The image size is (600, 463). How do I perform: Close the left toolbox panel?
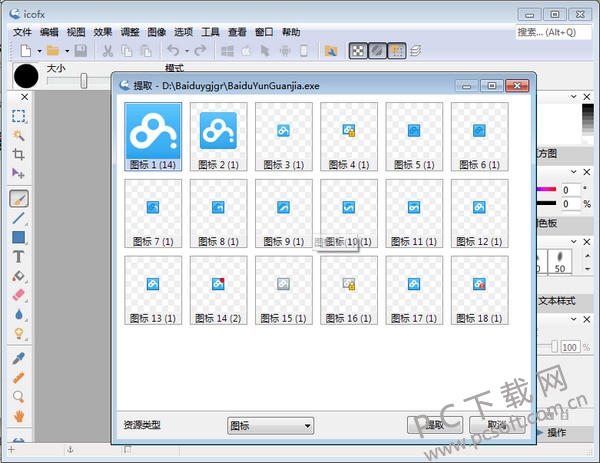24,97
